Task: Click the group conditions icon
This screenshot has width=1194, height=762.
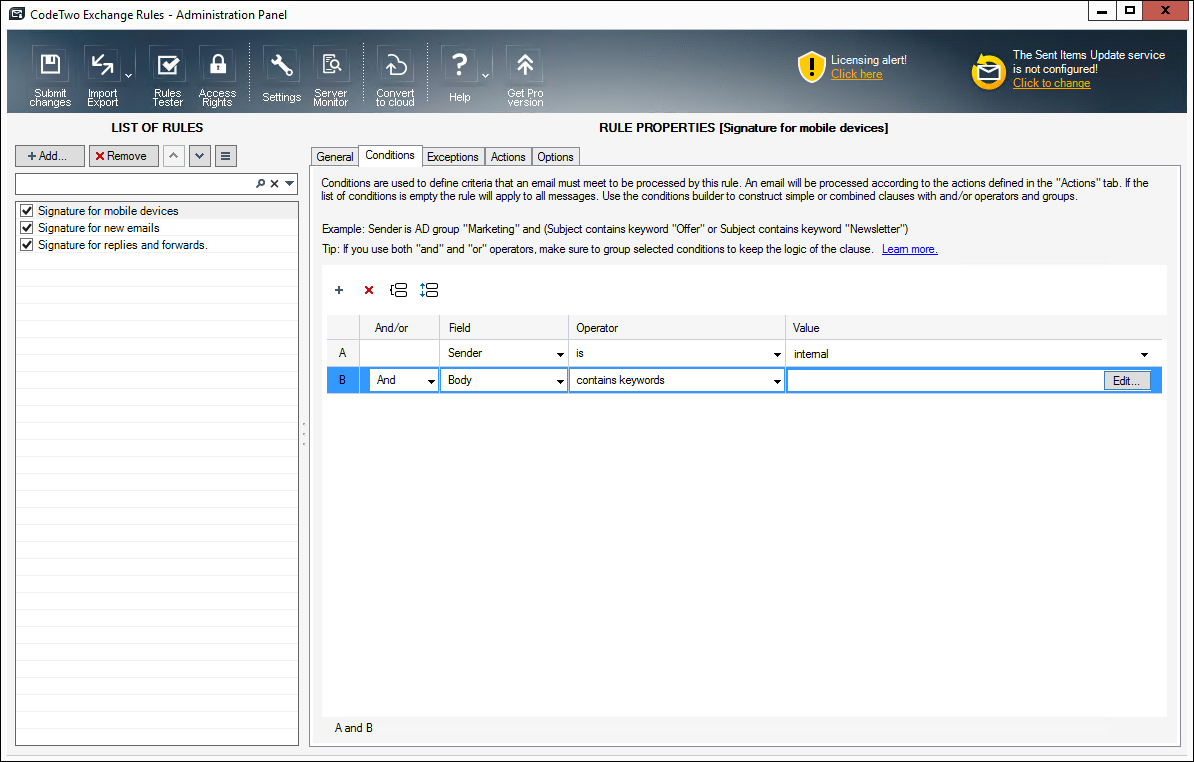Action: coord(398,290)
